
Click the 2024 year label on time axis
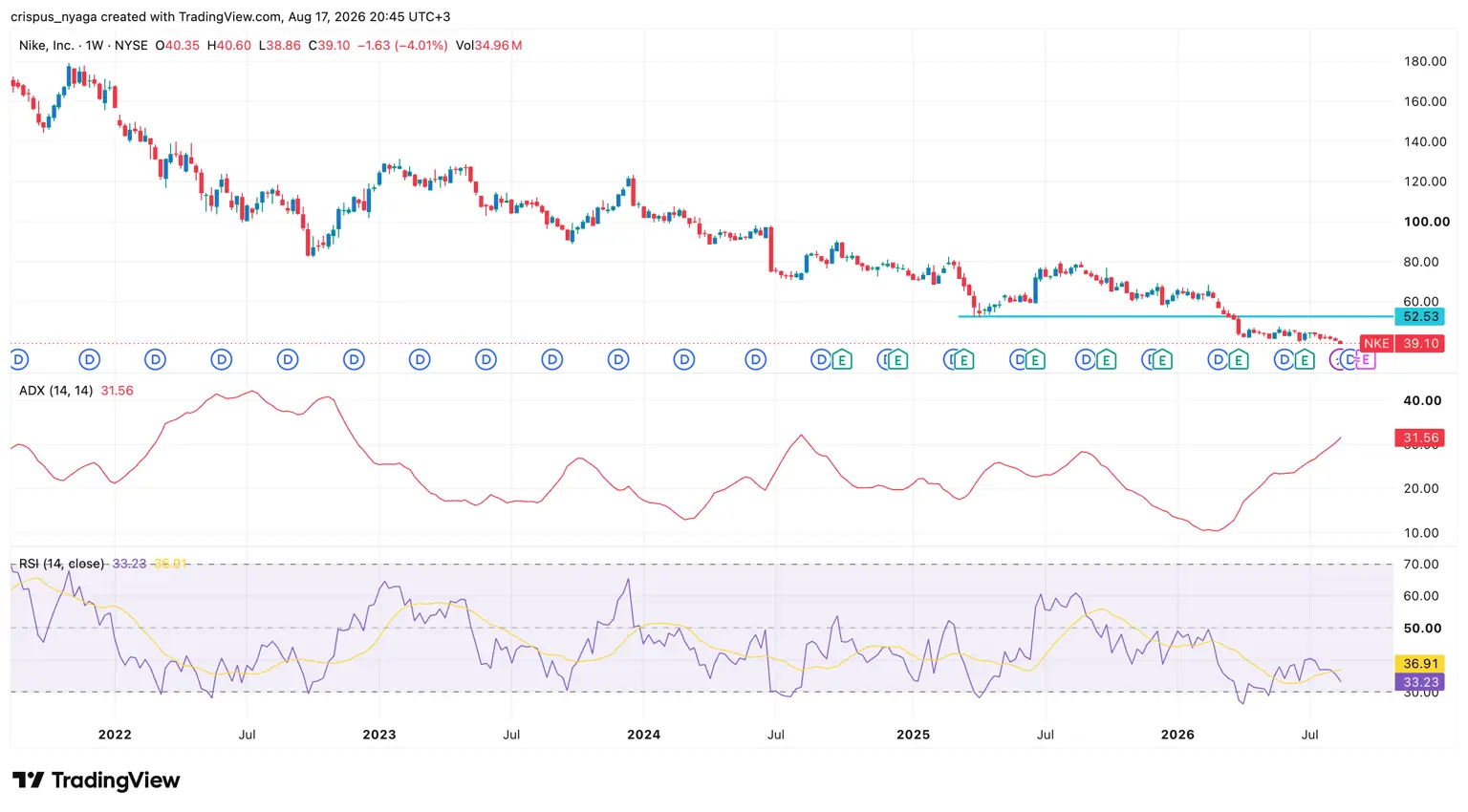tap(643, 735)
